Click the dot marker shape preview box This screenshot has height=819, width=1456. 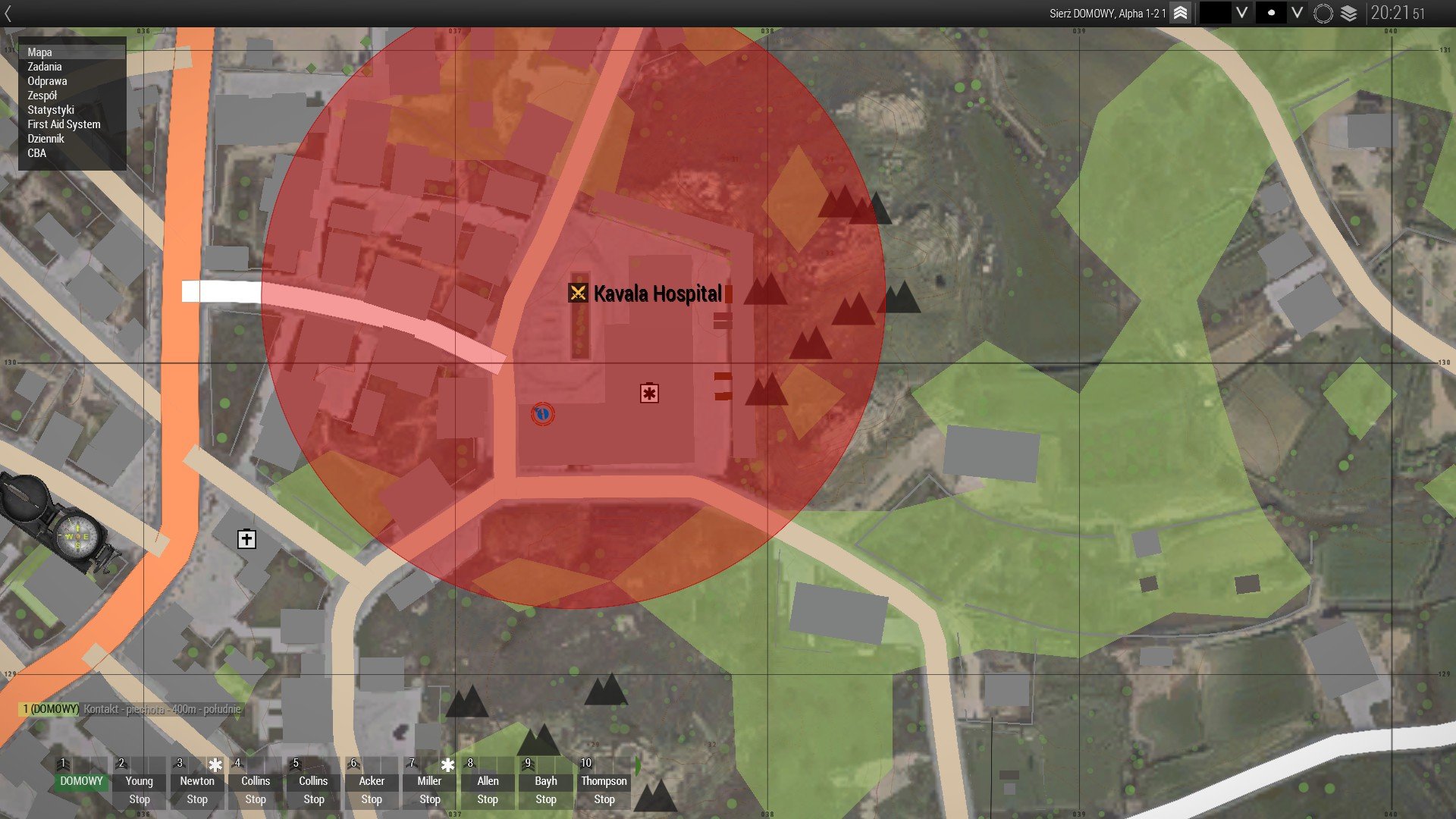[x=1270, y=13]
